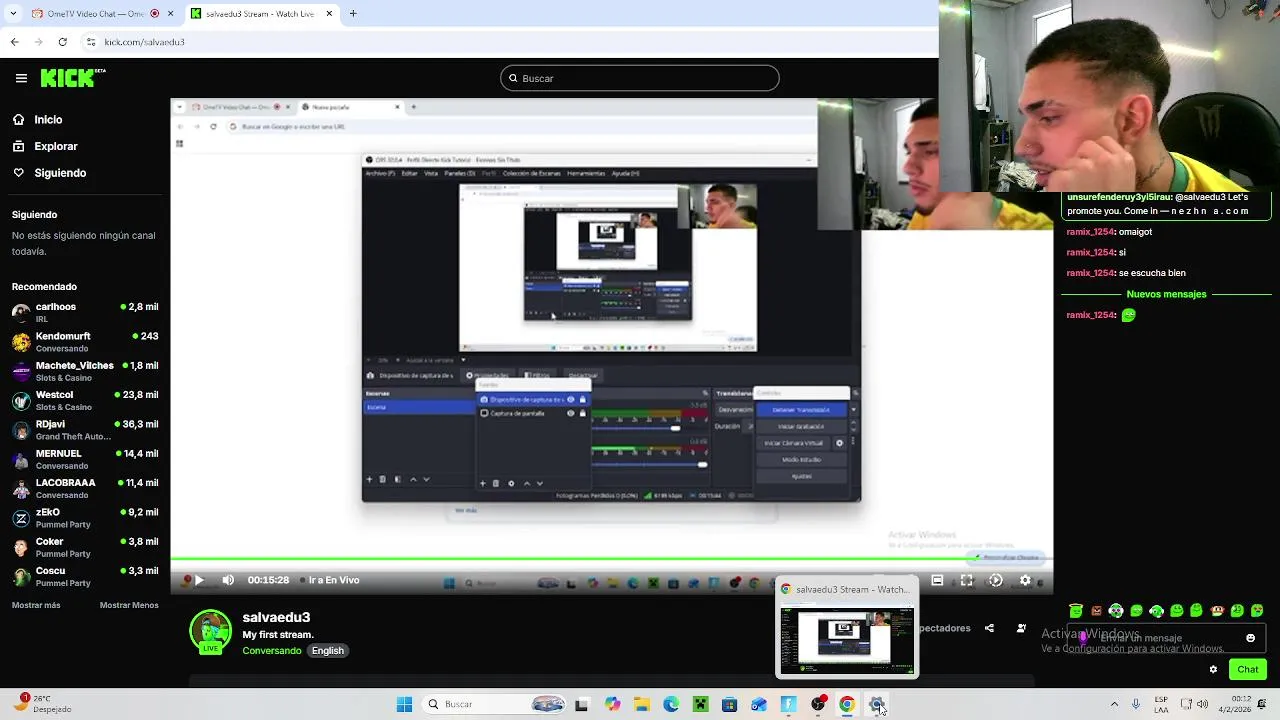Click Detener Transmisión in the streamed OBS
Viewport: 1280px width, 720px height.
[801, 410]
